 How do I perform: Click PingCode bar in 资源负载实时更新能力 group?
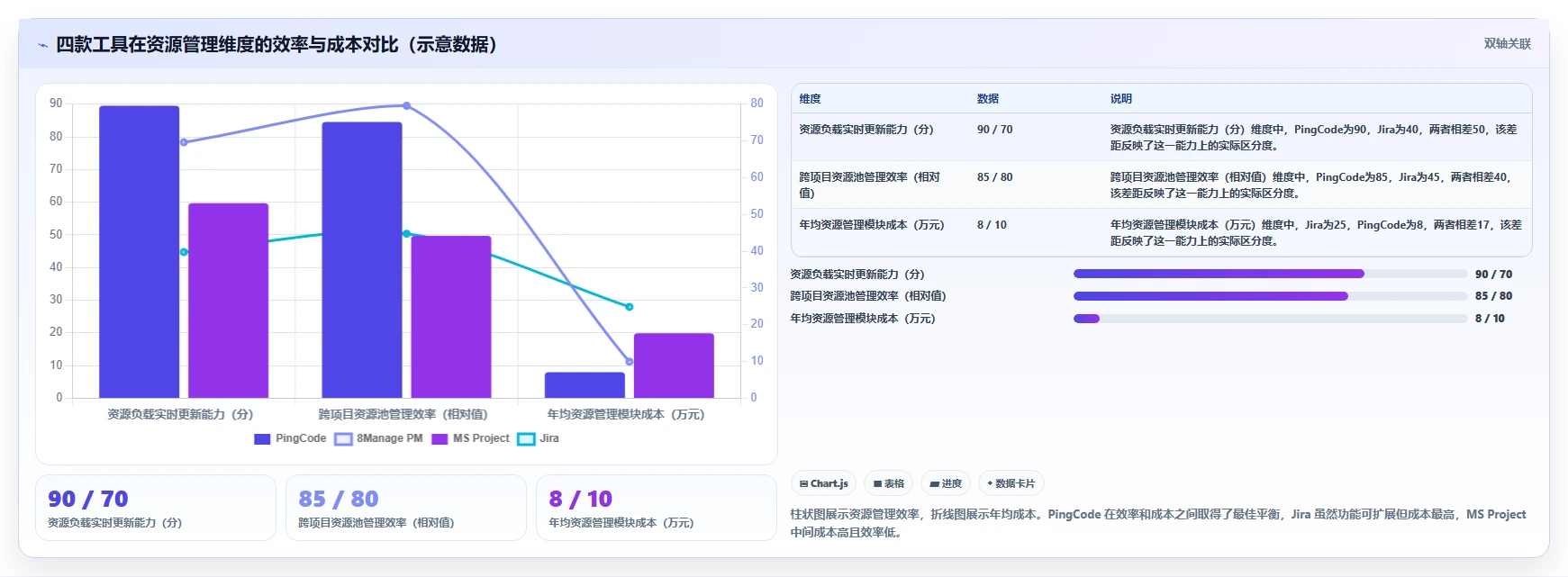tap(140, 252)
